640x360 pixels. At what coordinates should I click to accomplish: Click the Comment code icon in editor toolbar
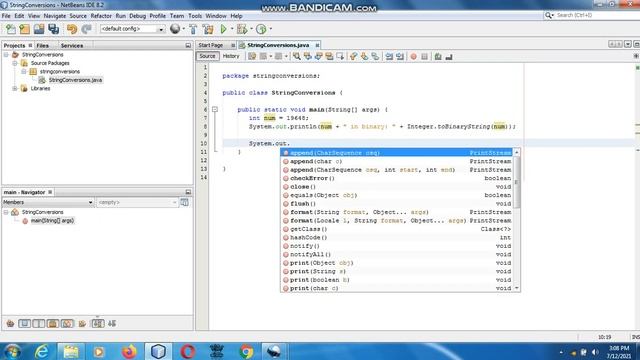click(x=438, y=56)
